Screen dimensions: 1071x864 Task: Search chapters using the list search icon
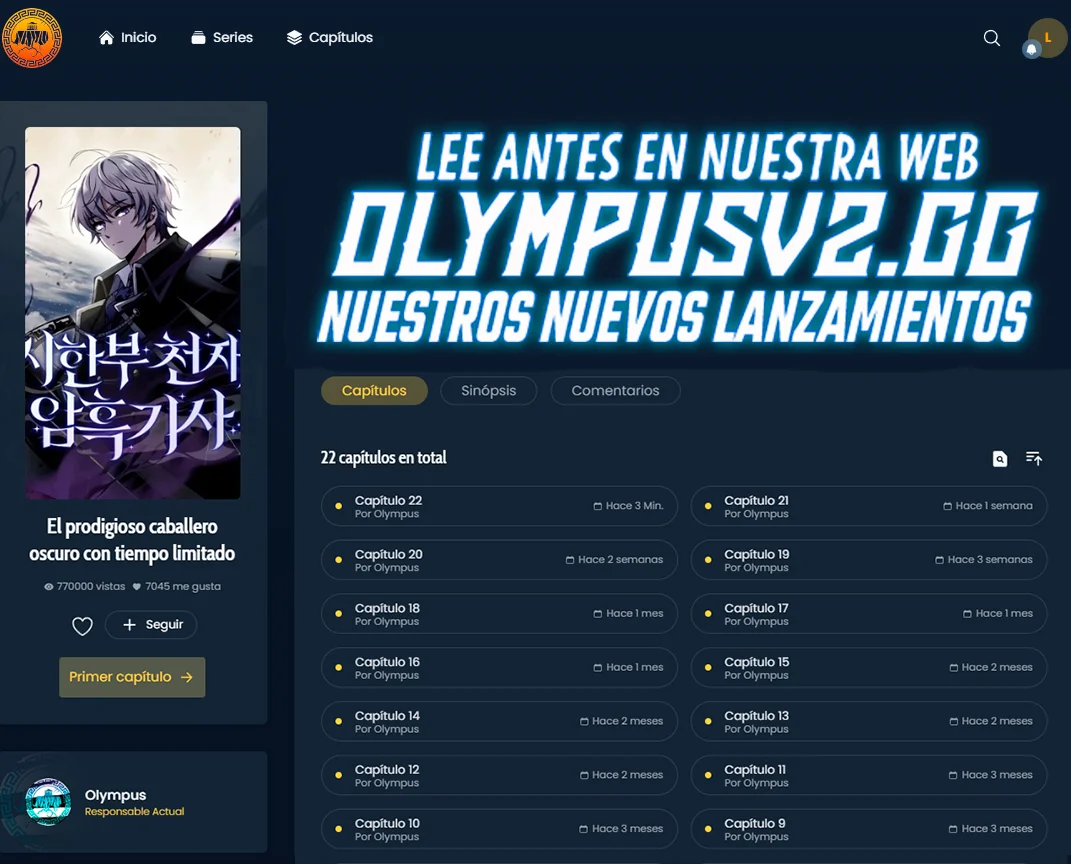coord(999,459)
